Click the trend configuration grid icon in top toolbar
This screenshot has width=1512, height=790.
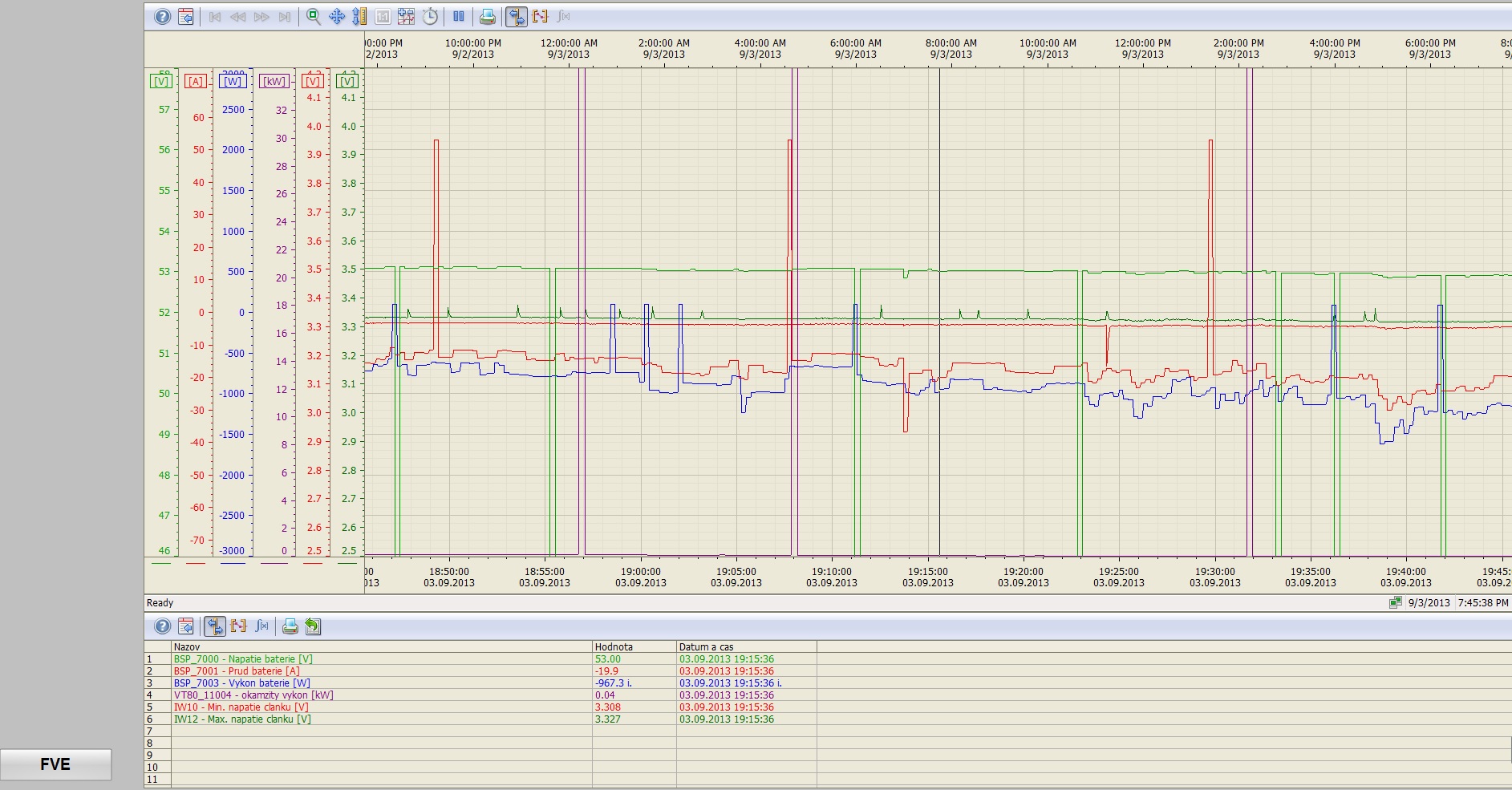tap(407, 17)
